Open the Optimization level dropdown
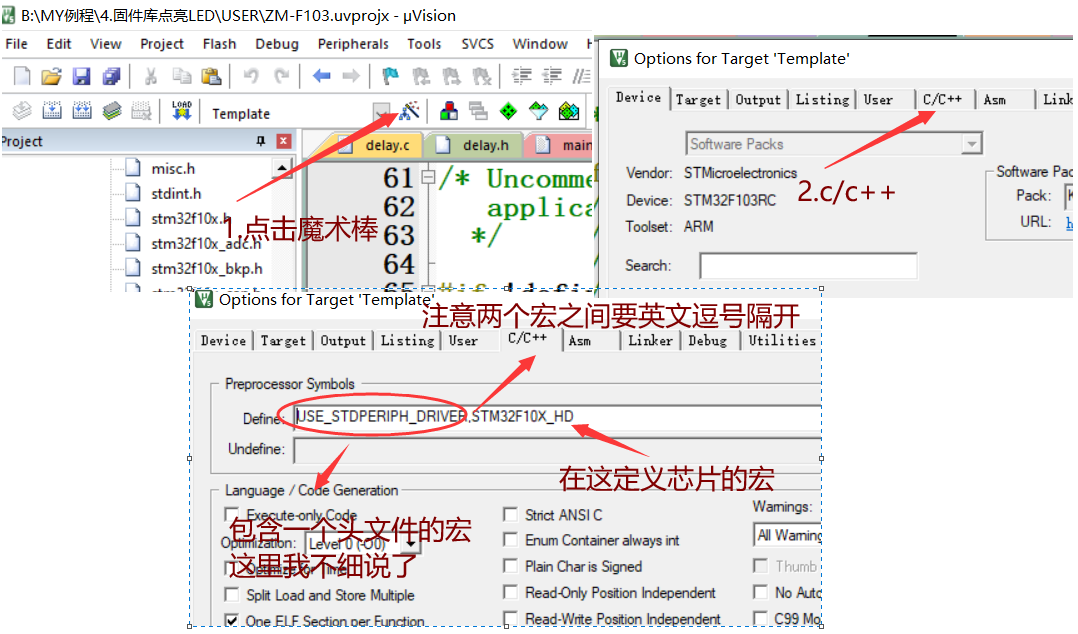The image size is (1078, 634). [411, 543]
